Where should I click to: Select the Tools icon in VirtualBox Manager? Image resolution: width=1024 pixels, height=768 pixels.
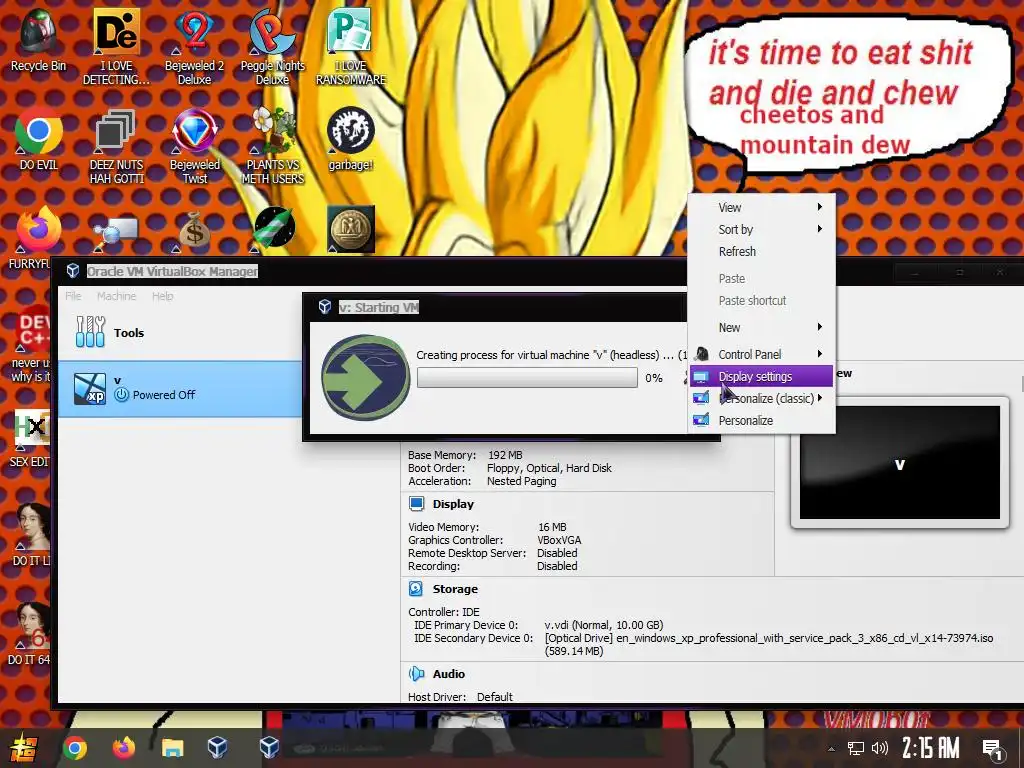[x=89, y=332]
